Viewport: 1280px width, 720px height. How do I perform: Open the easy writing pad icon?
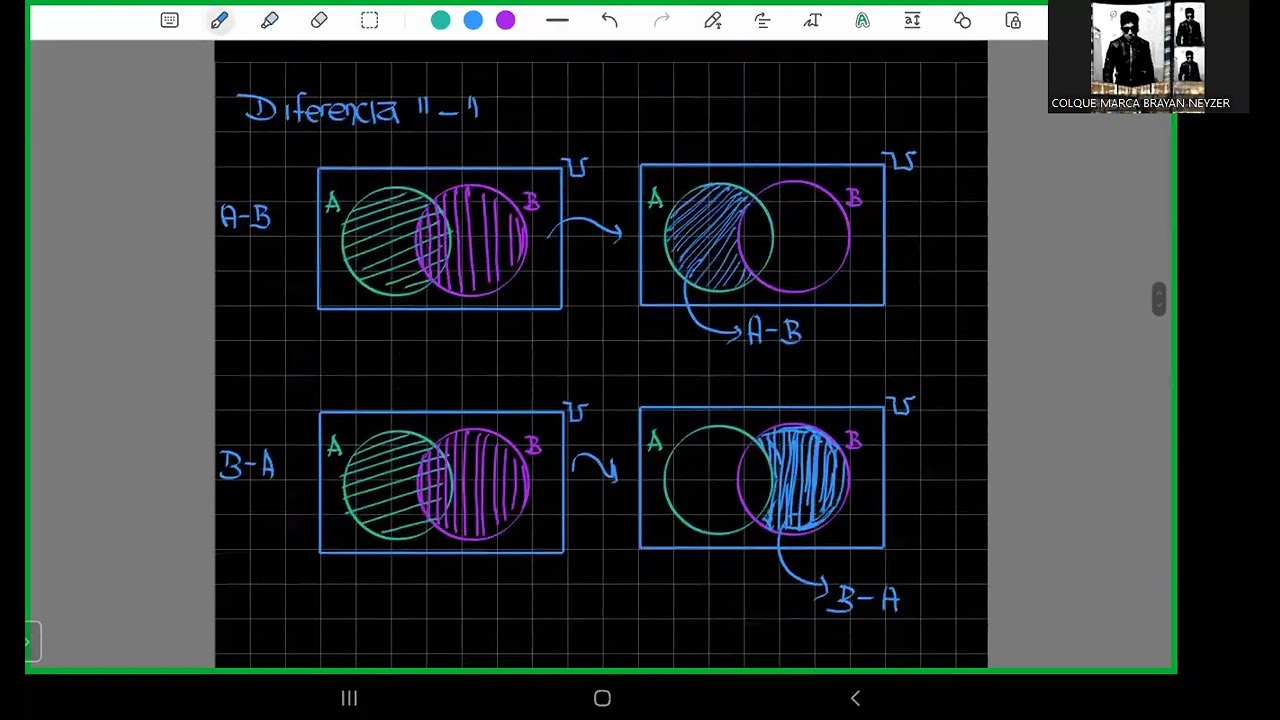click(912, 20)
